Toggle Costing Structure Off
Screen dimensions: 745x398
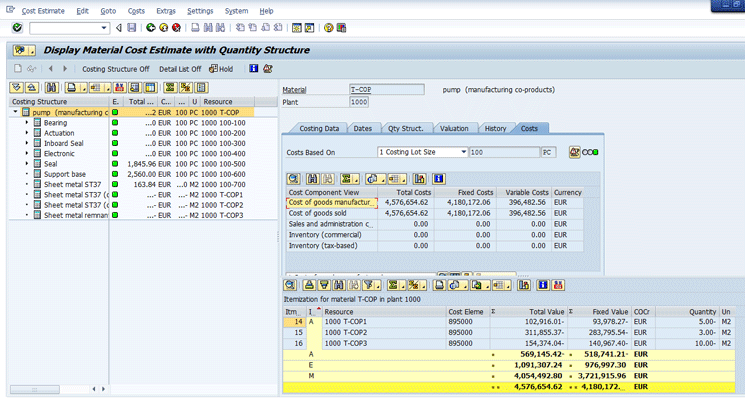[115, 69]
